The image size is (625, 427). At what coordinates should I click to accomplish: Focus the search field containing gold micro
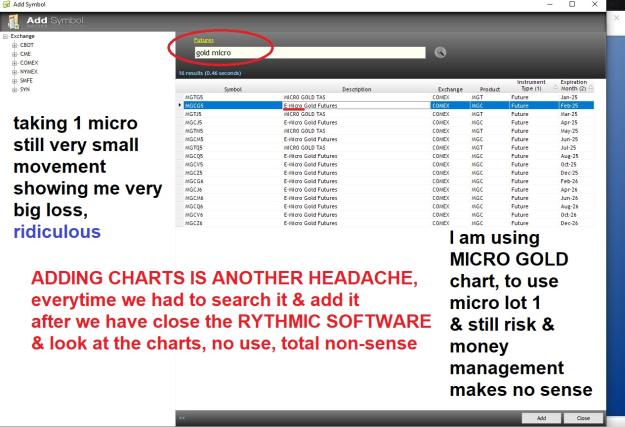tap(310, 53)
